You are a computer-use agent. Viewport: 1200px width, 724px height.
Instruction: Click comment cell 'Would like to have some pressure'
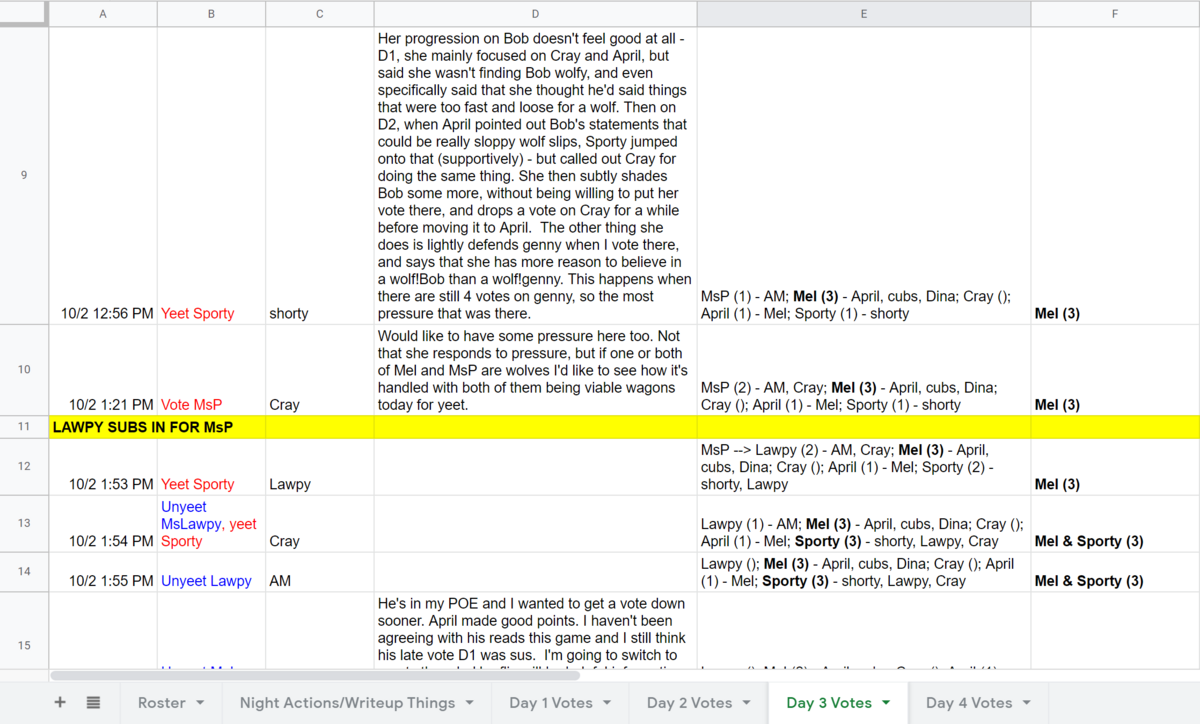[x=535, y=369]
